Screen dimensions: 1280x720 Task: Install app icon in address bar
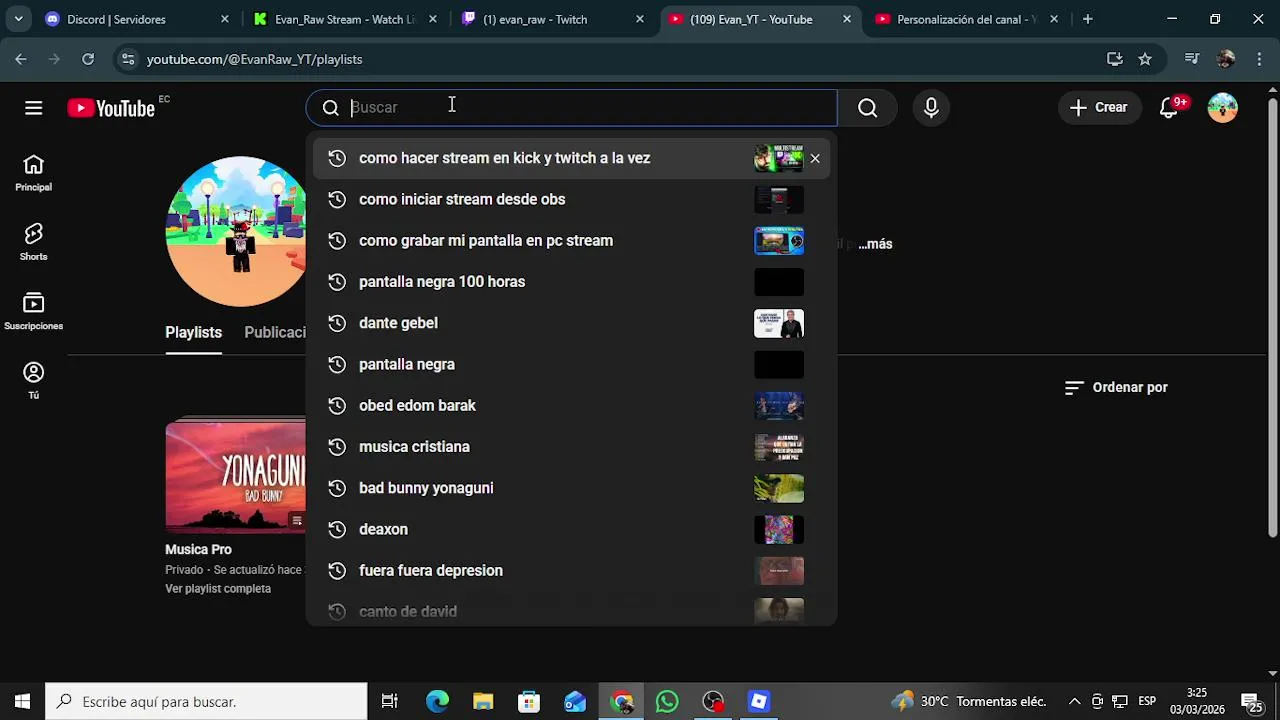(1115, 59)
